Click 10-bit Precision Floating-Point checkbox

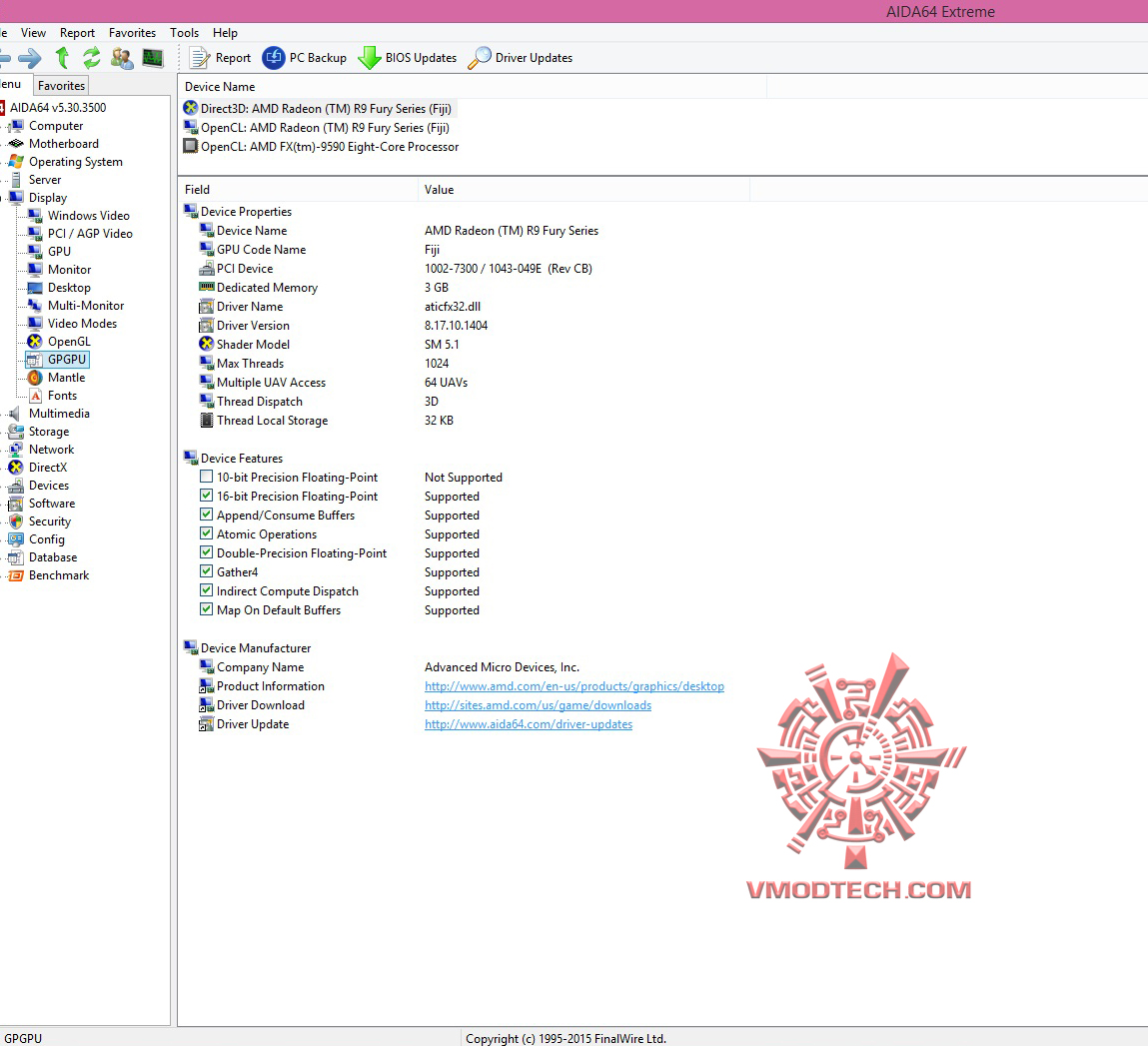[207, 477]
